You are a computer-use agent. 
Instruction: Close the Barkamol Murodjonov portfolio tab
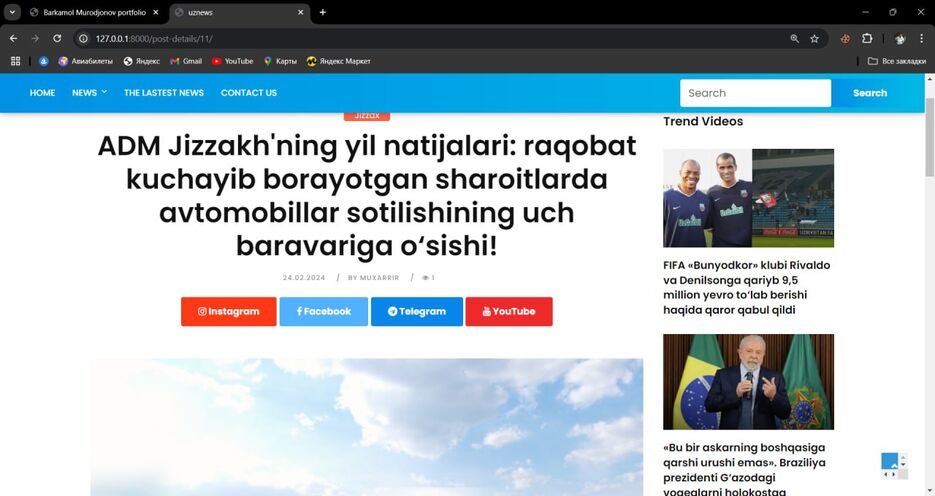coord(156,12)
